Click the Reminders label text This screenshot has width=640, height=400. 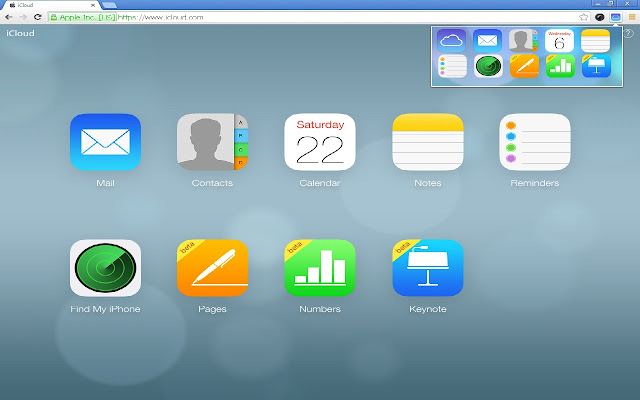pos(535,183)
